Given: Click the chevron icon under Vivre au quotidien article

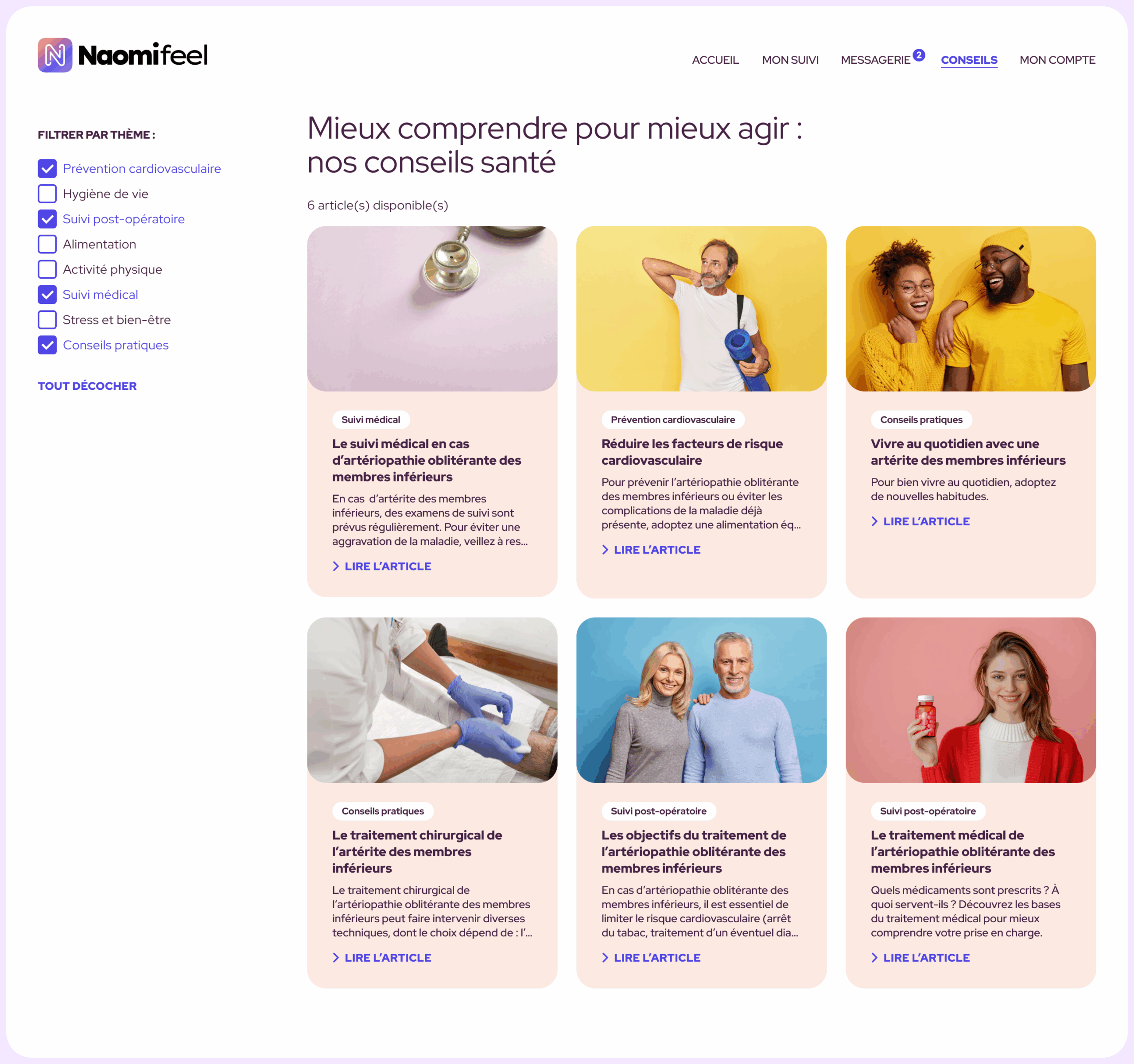Looking at the screenshot, I should coord(874,521).
